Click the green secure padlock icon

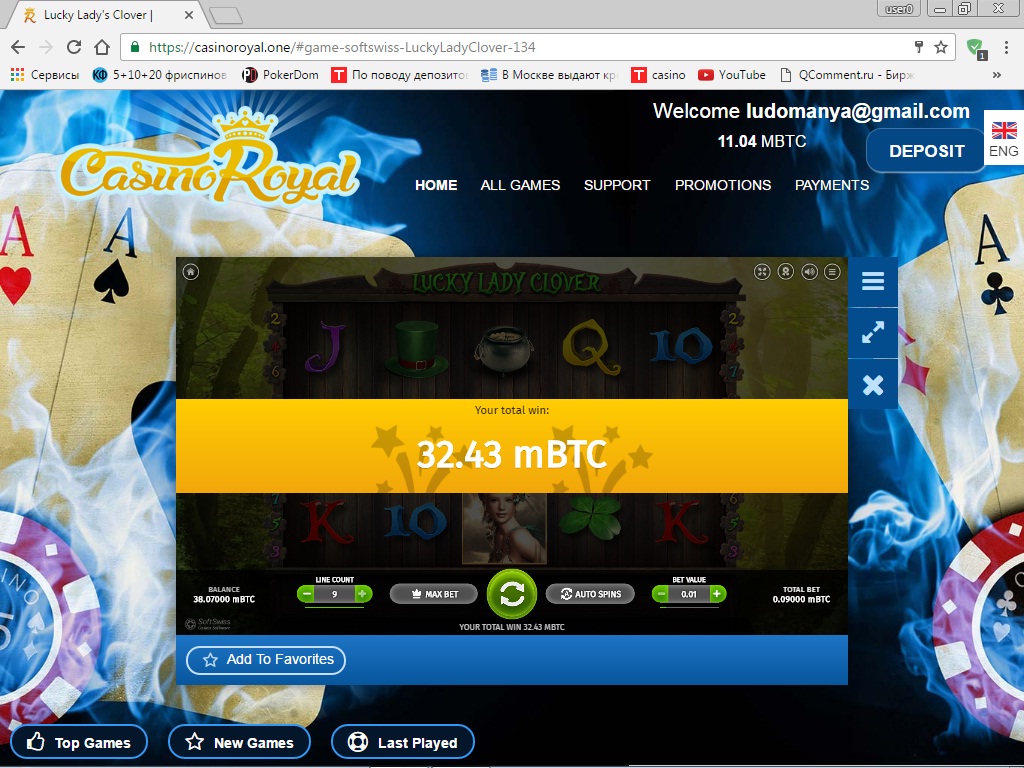(135, 47)
